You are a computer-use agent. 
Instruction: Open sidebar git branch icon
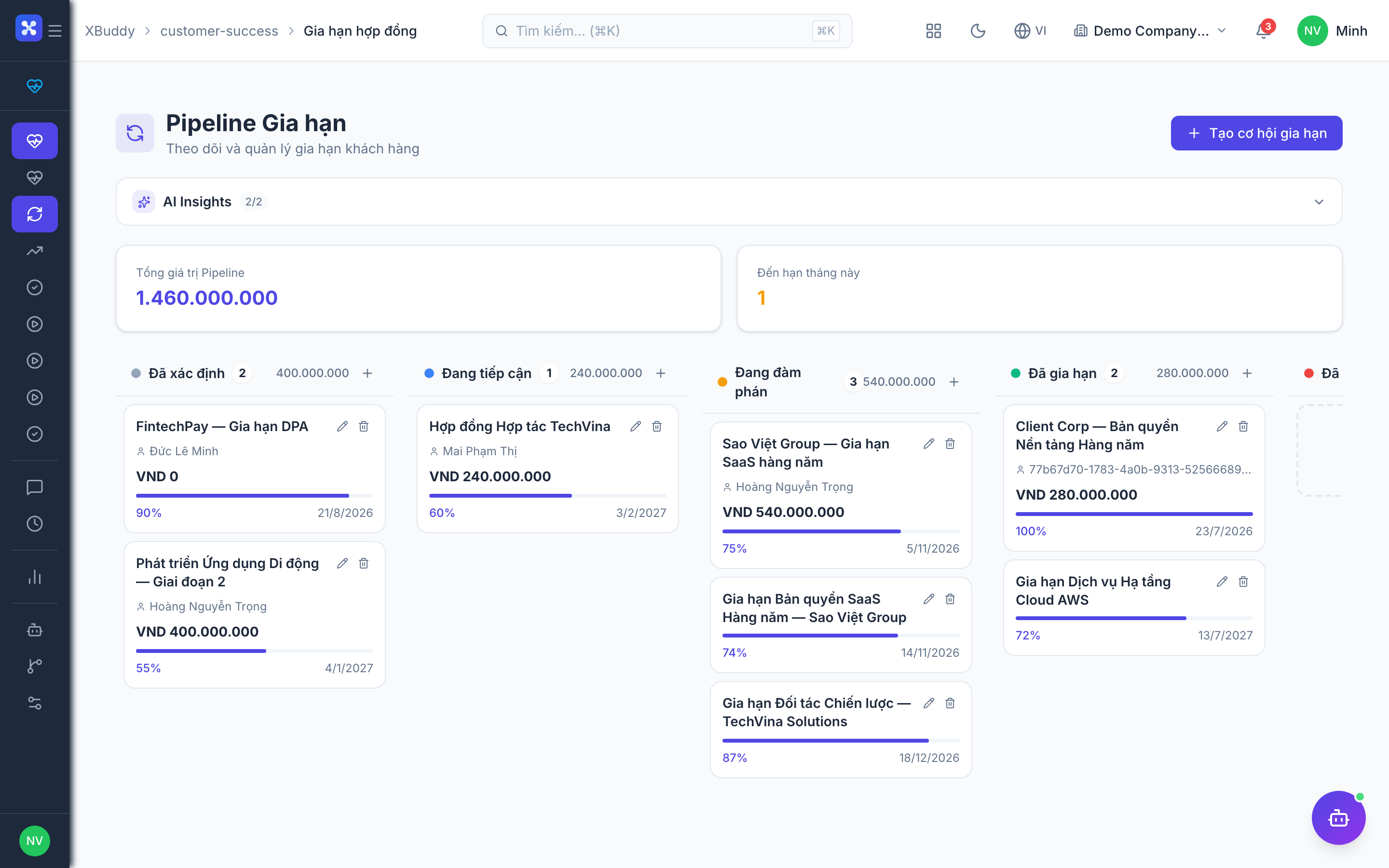point(34,666)
